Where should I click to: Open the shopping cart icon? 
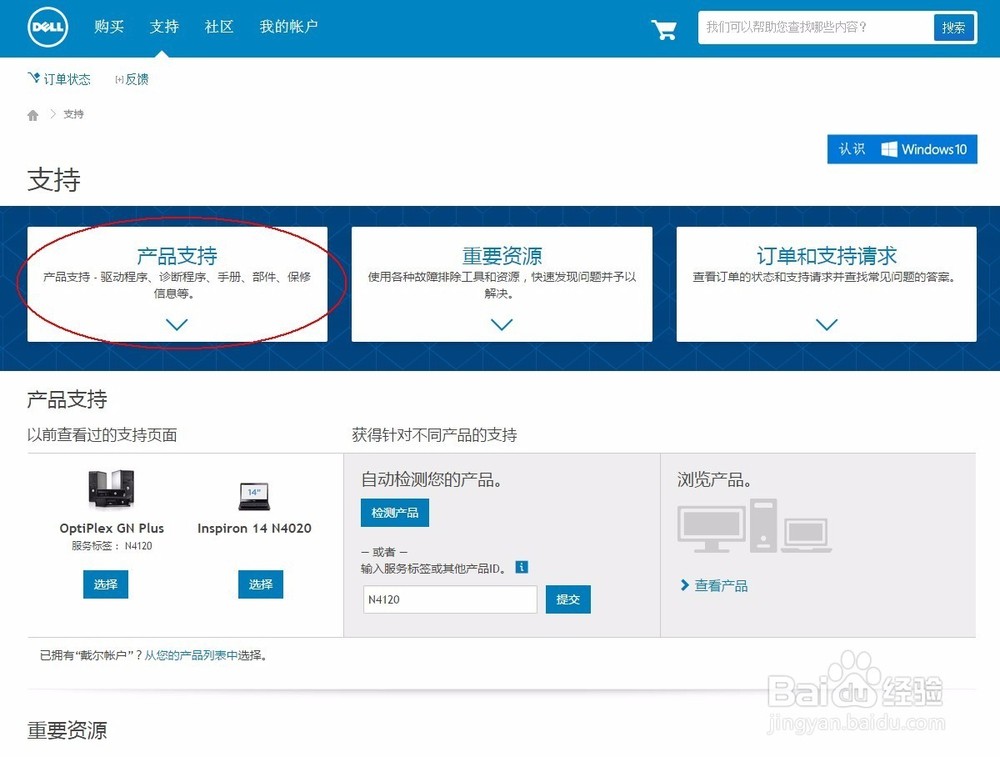point(664,29)
